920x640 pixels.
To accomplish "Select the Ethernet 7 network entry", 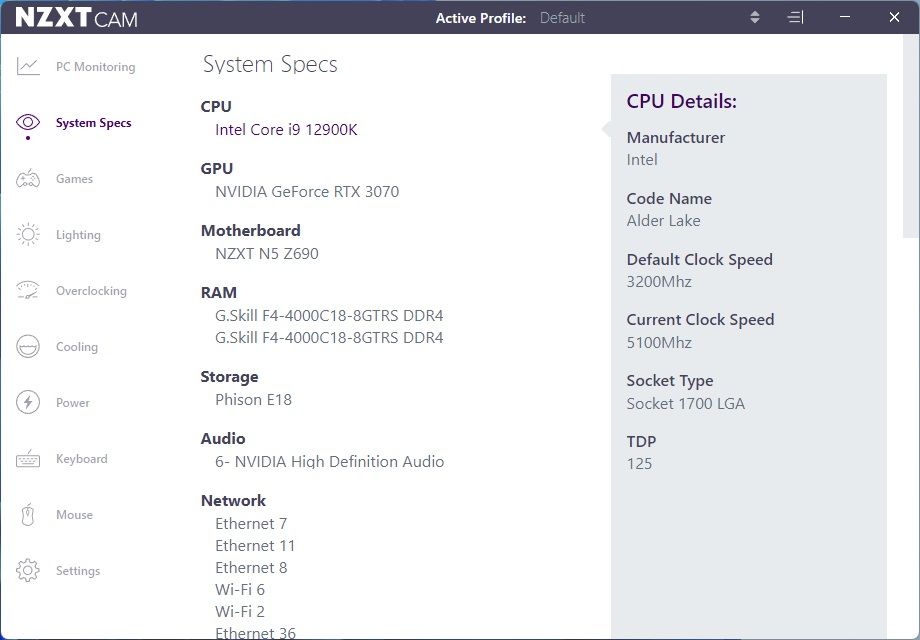I will pos(251,523).
